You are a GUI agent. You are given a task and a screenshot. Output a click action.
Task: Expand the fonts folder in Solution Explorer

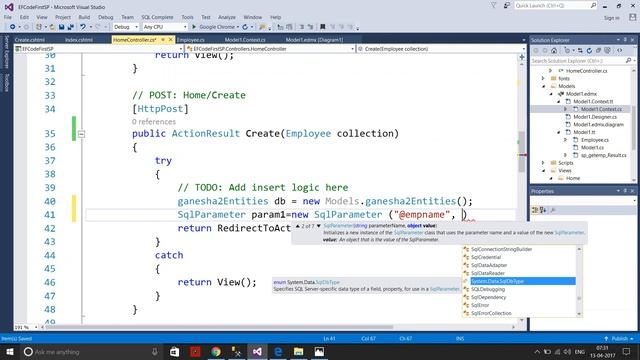[543, 78]
